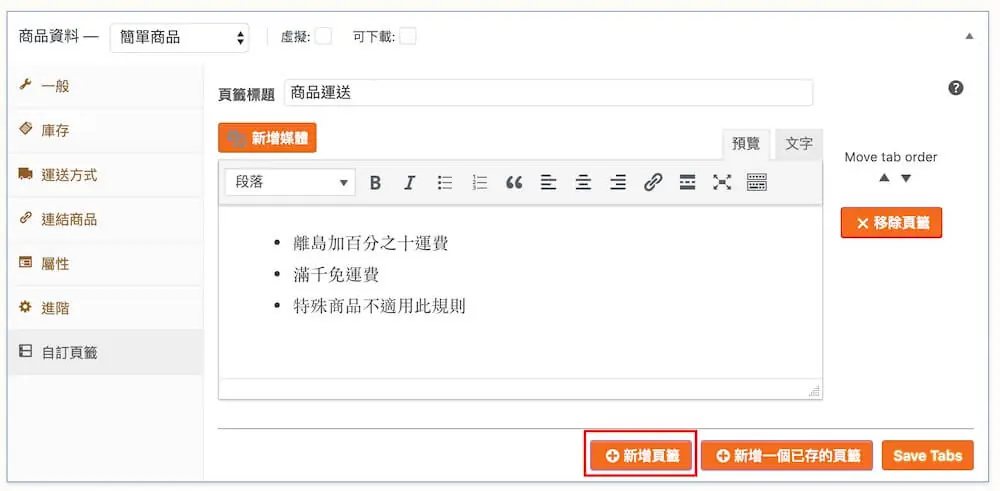Switch editor to 預覽 visual tab
The width and height of the screenshot is (1000, 491).
(746, 144)
